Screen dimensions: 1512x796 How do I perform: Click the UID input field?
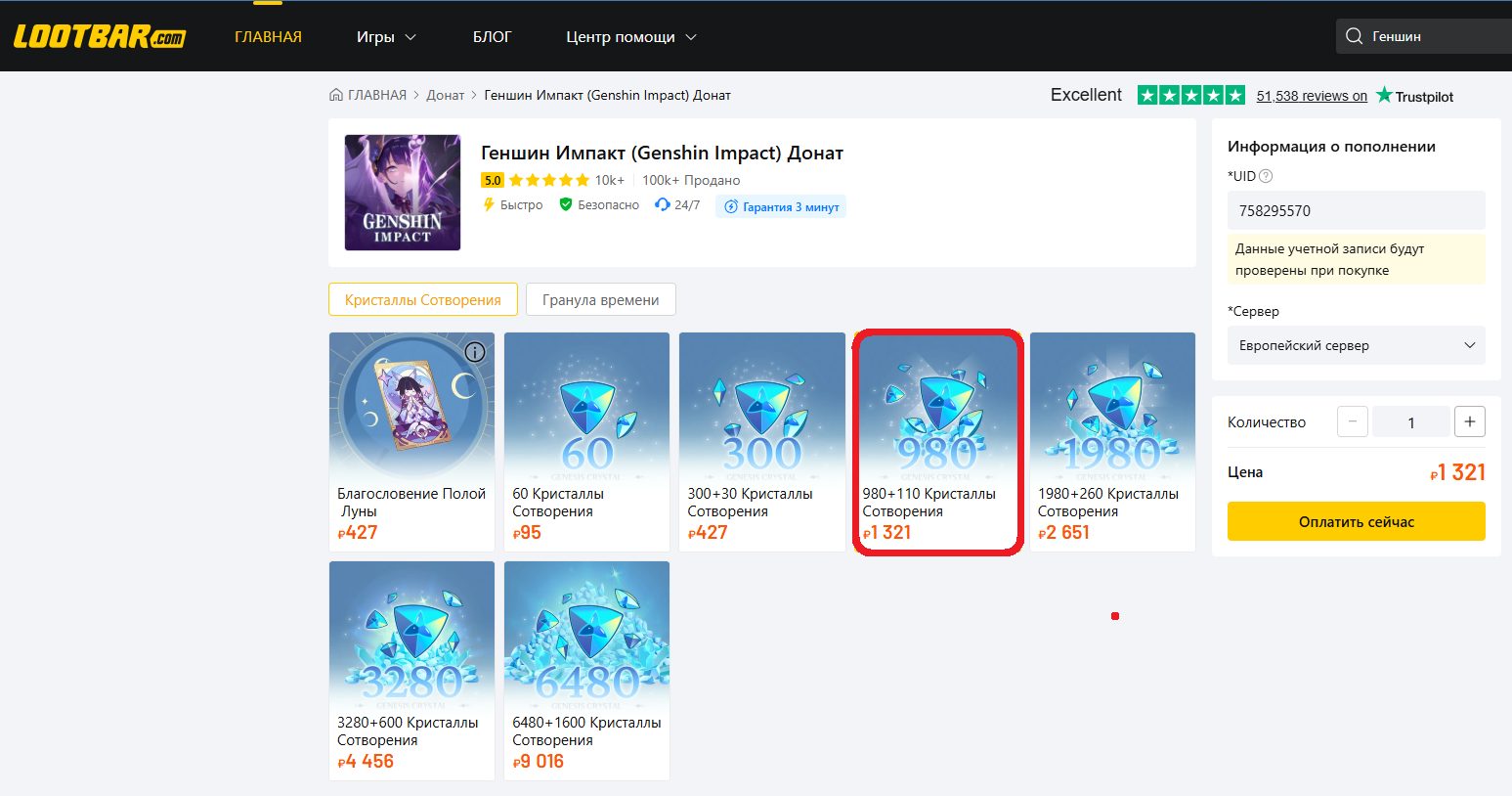tap(1357, 210)
